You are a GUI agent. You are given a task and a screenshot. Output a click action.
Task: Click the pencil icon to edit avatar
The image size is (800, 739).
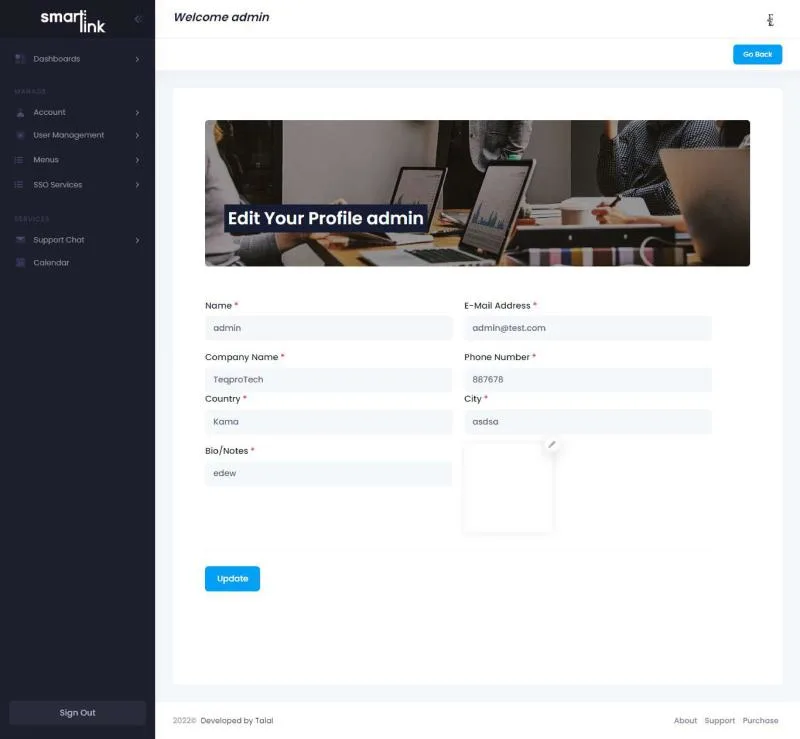(x=552, y=445)
